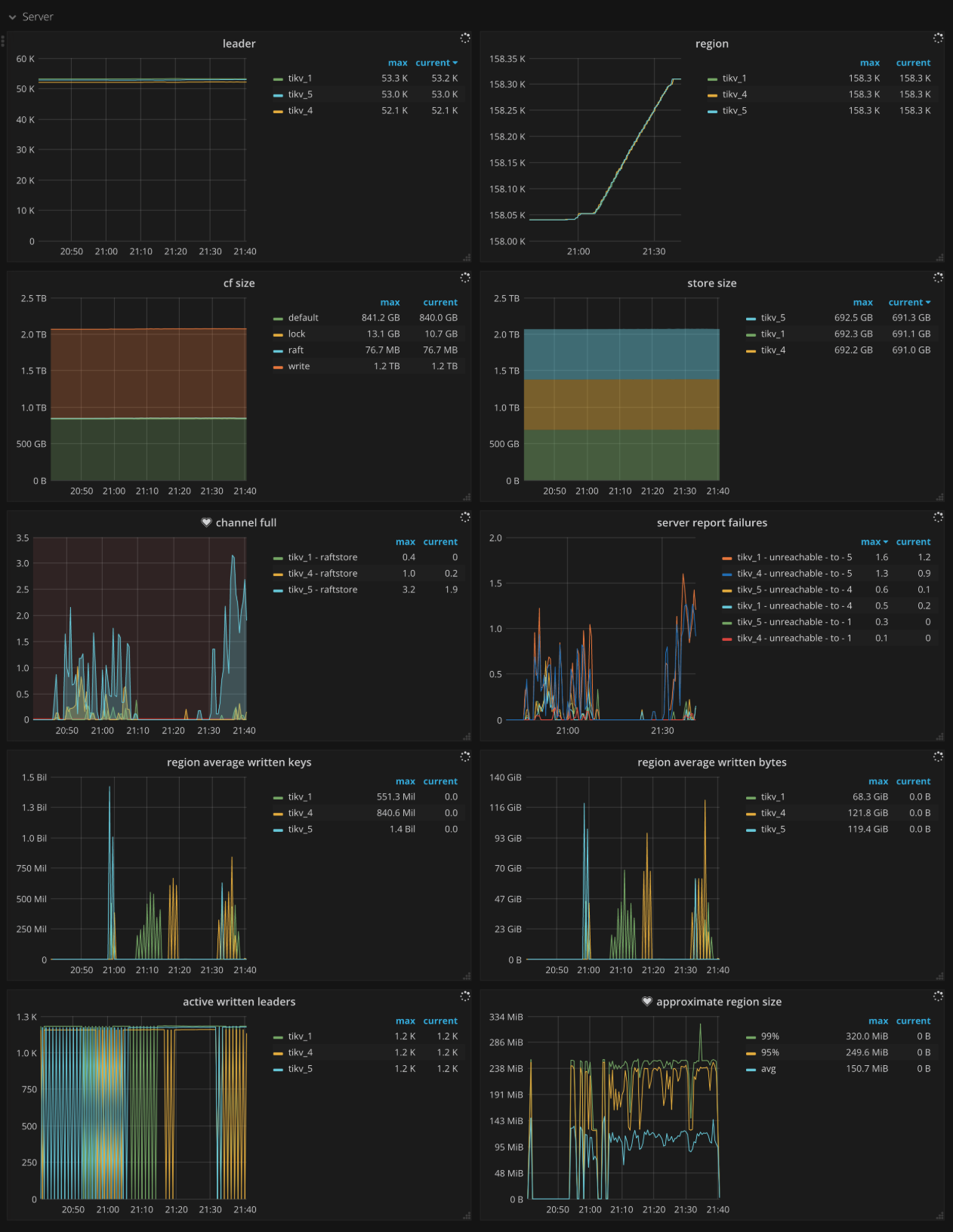The width and height of the screenshot is (953, 1232).
Task: Click the color line of 'write' series
Action: click(x=278, y=367)
